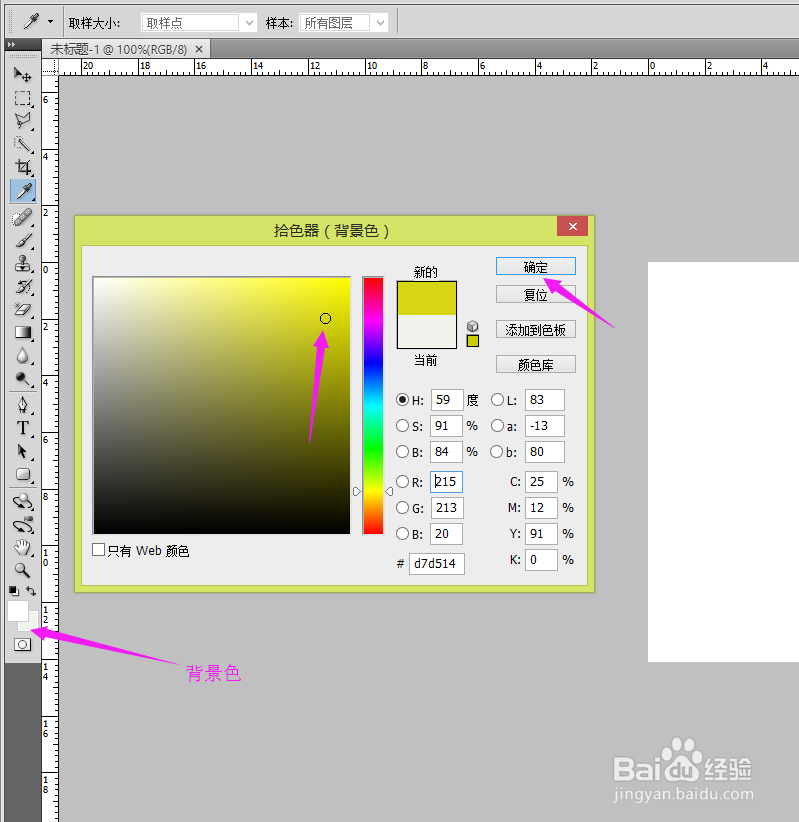Expand the collapsed toolbox panel arrows
Viewport: 799px width, 822px height.
(12, 45)
